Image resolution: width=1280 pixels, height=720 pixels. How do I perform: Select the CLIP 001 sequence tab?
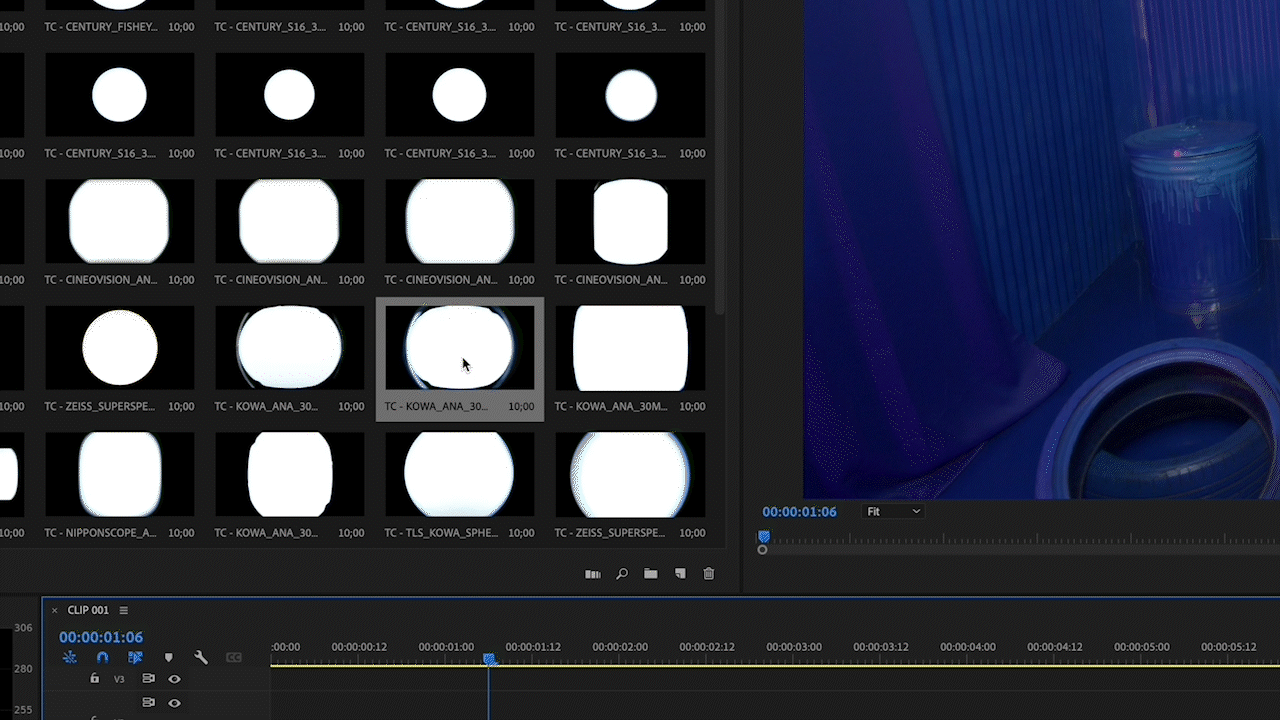coord(88,610)
